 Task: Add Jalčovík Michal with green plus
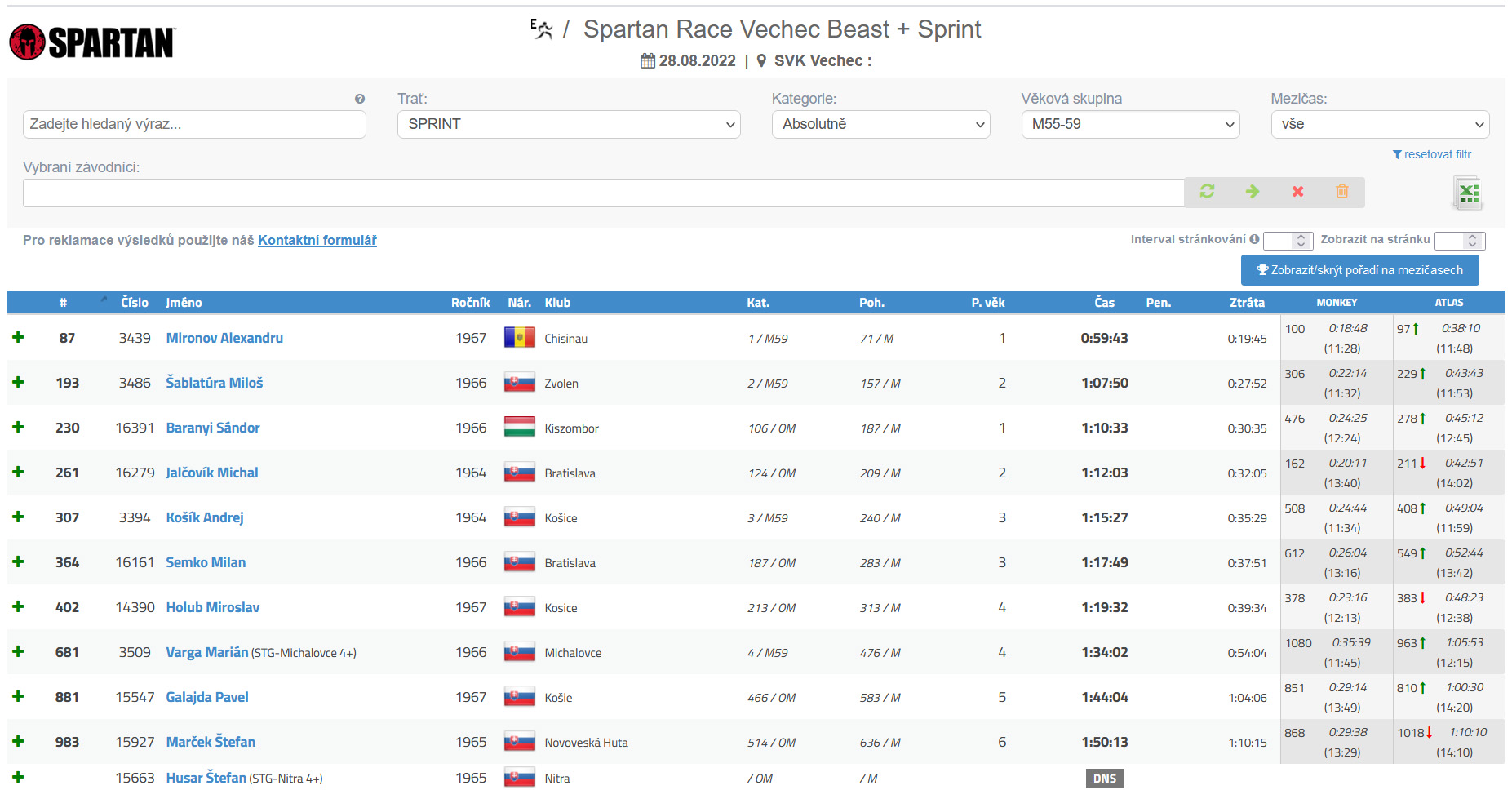coord(18,472)
